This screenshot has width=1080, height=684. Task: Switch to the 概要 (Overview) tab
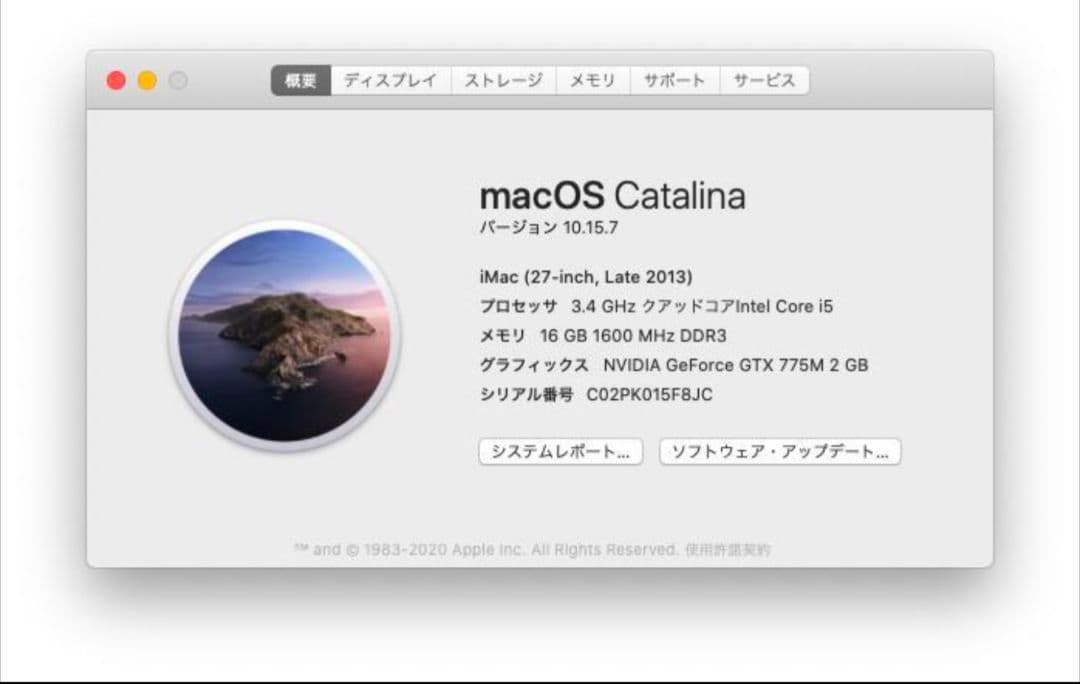click(x=302, y=81)
